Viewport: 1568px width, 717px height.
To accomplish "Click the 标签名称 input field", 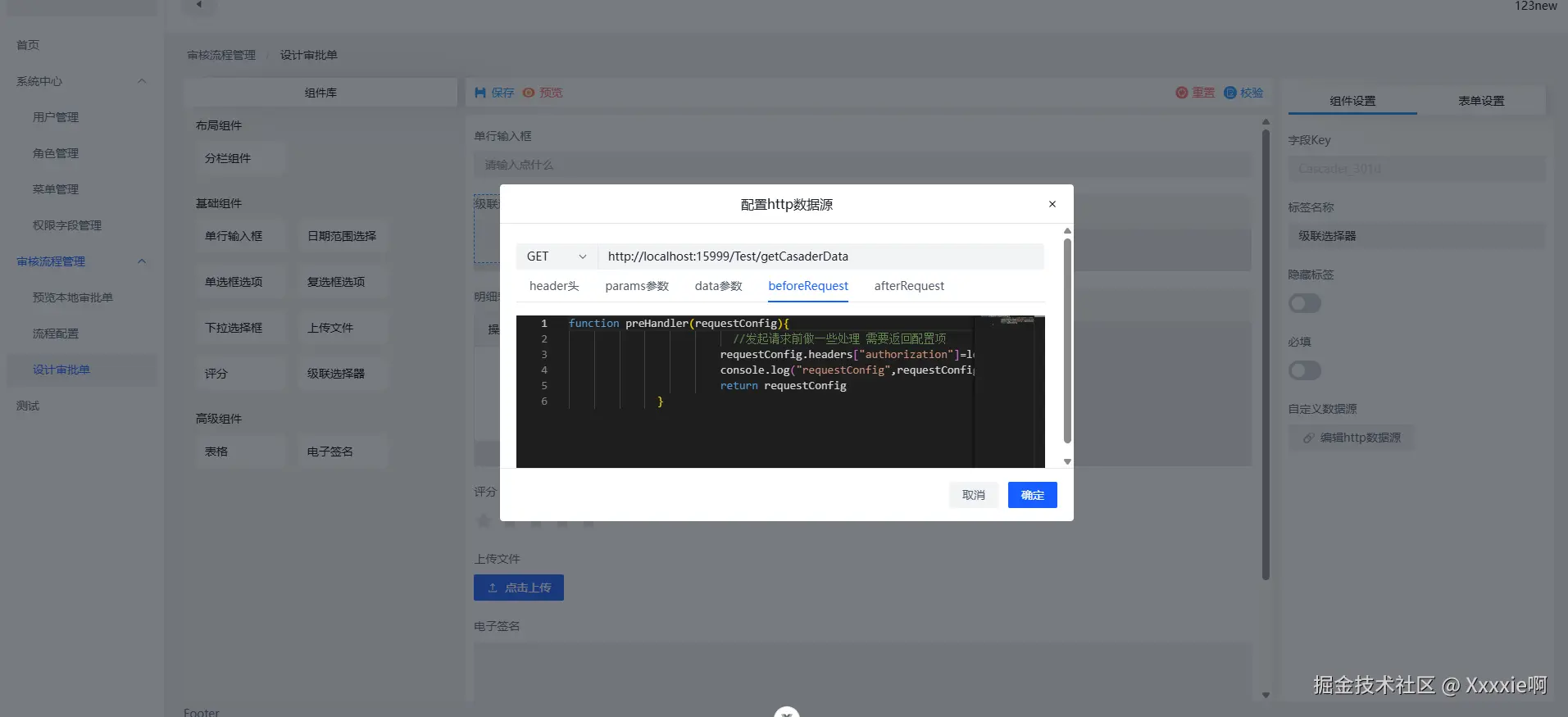I will [x=1416, y=236].
